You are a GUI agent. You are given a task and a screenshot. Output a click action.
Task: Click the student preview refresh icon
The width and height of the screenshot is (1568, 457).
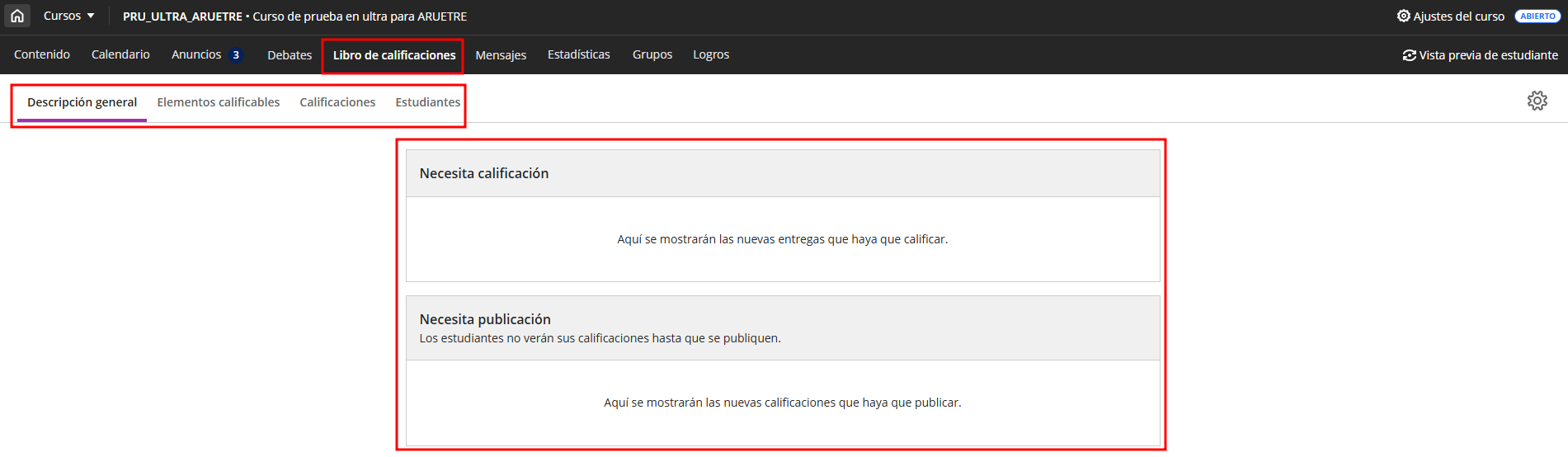click(x=1409, y=55)
